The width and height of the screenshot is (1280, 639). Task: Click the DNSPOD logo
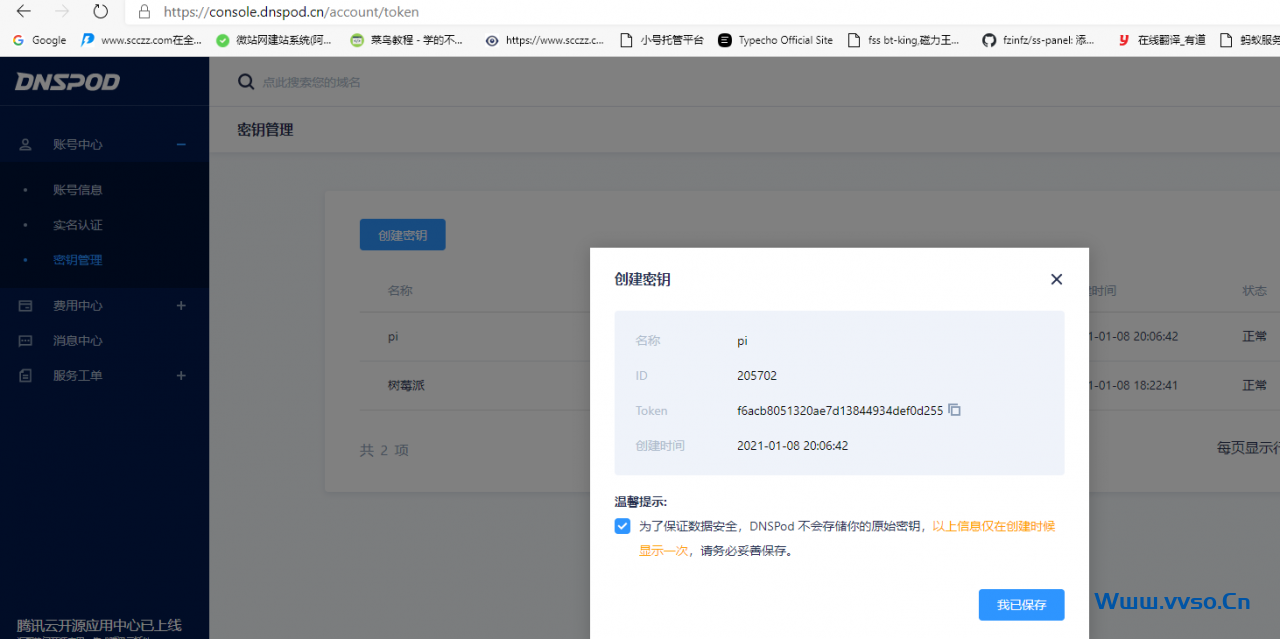pos(67,82)
